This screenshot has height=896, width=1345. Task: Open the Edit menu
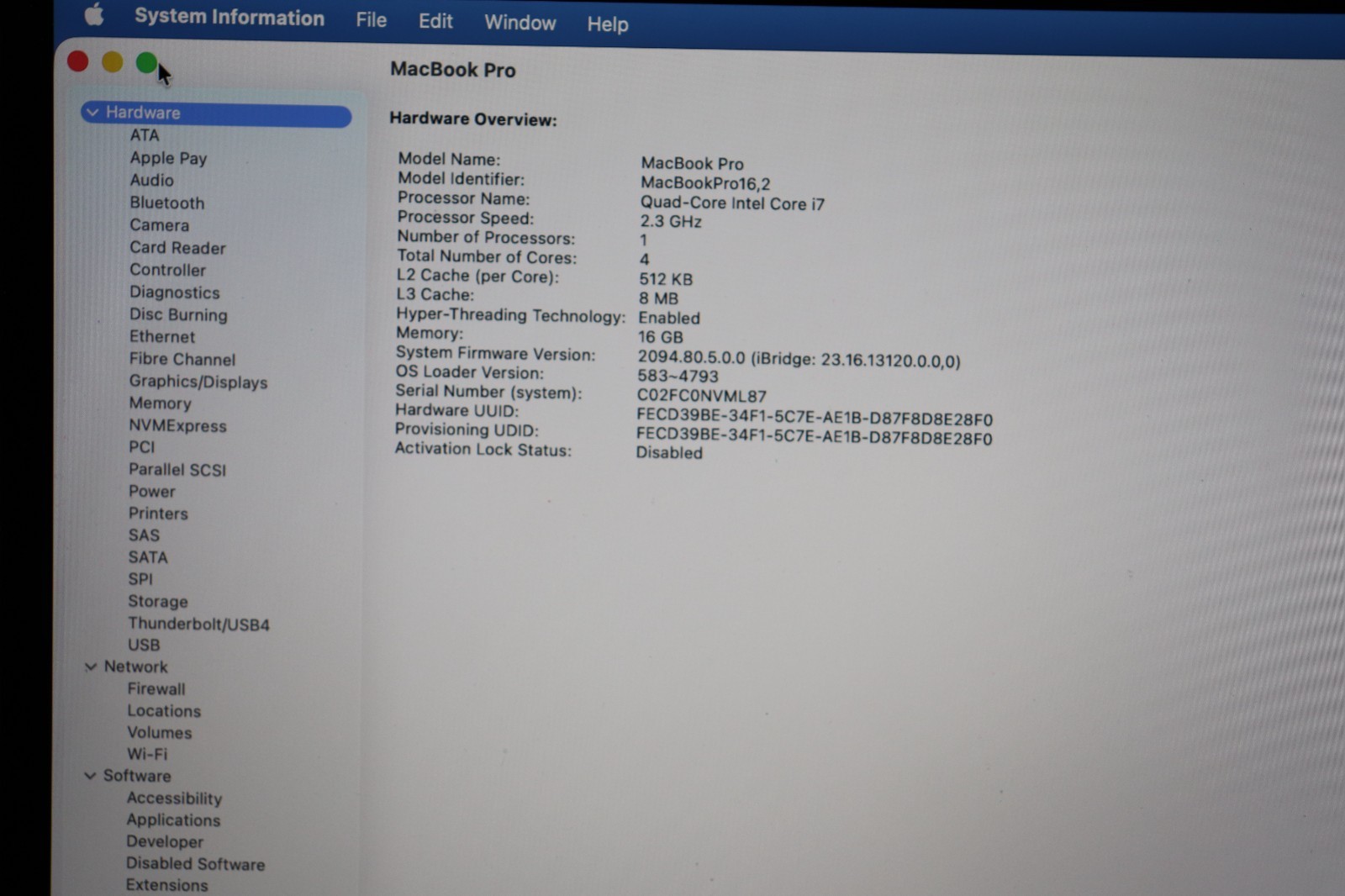tap(435, 21)
